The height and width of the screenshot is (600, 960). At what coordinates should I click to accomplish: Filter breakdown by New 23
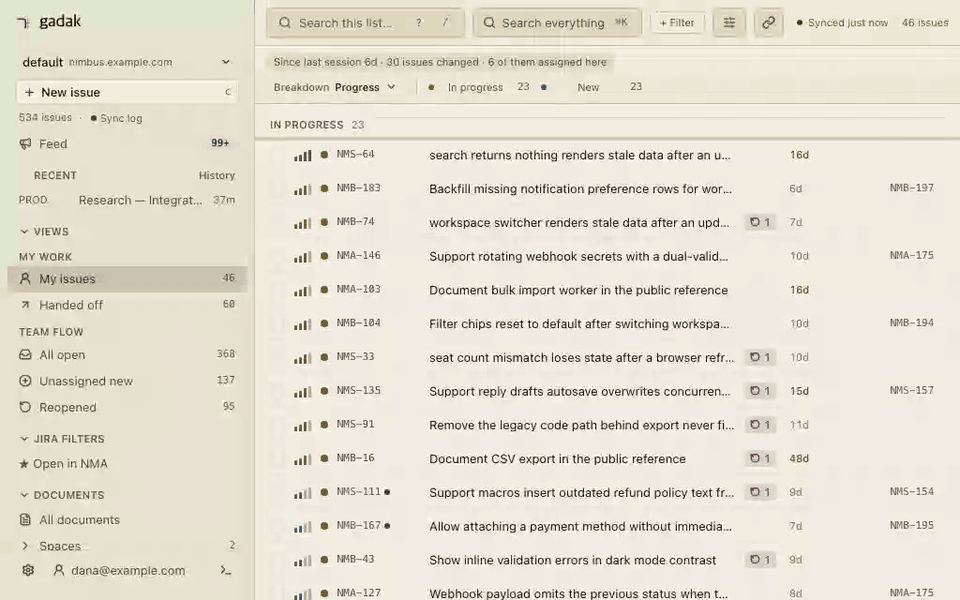pyautogui.click(x=592, y=87)
